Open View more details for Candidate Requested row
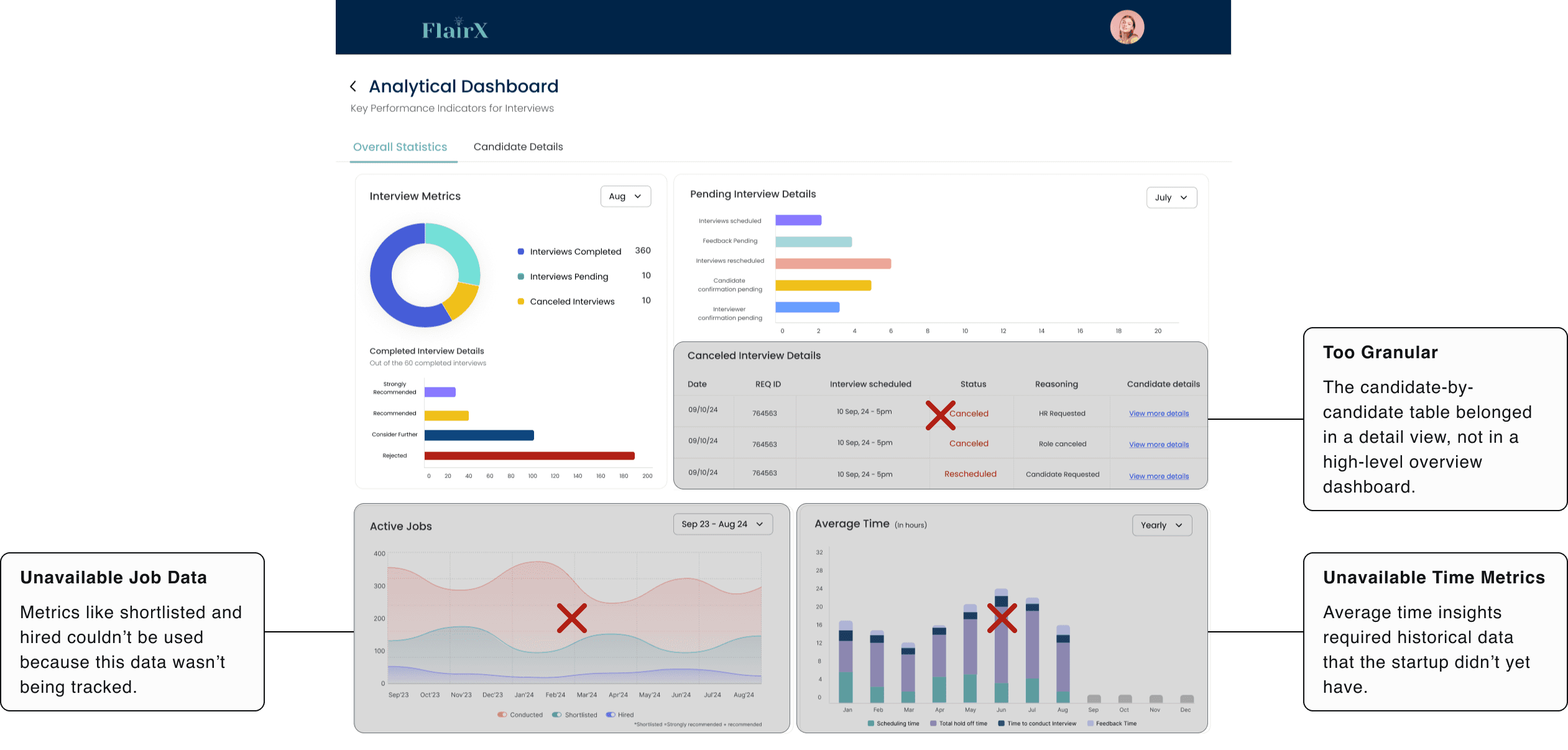The height and width of the screenshot is (750, 1568). (1158, 476)
